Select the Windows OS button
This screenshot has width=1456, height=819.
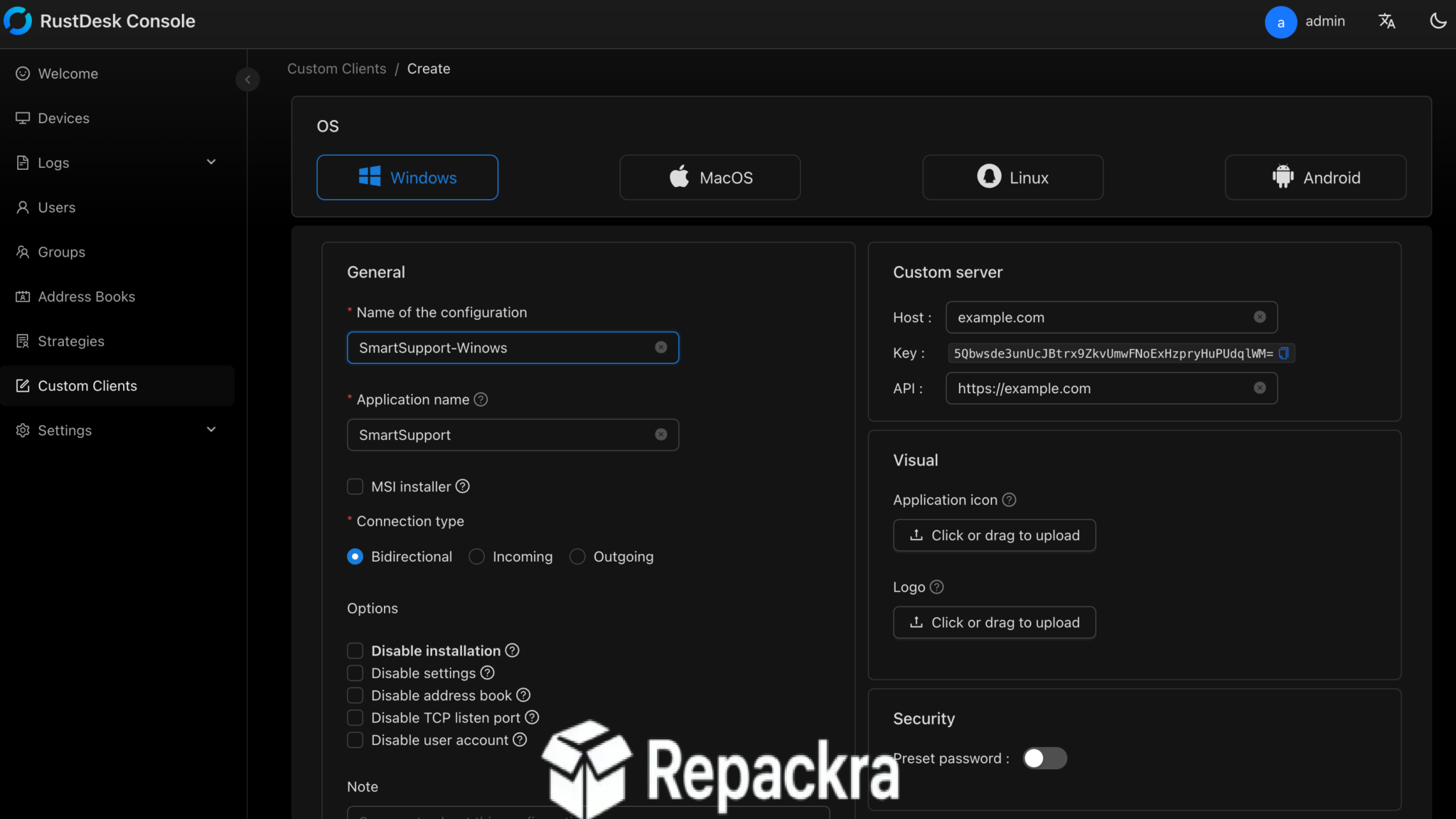click(407, 178)
